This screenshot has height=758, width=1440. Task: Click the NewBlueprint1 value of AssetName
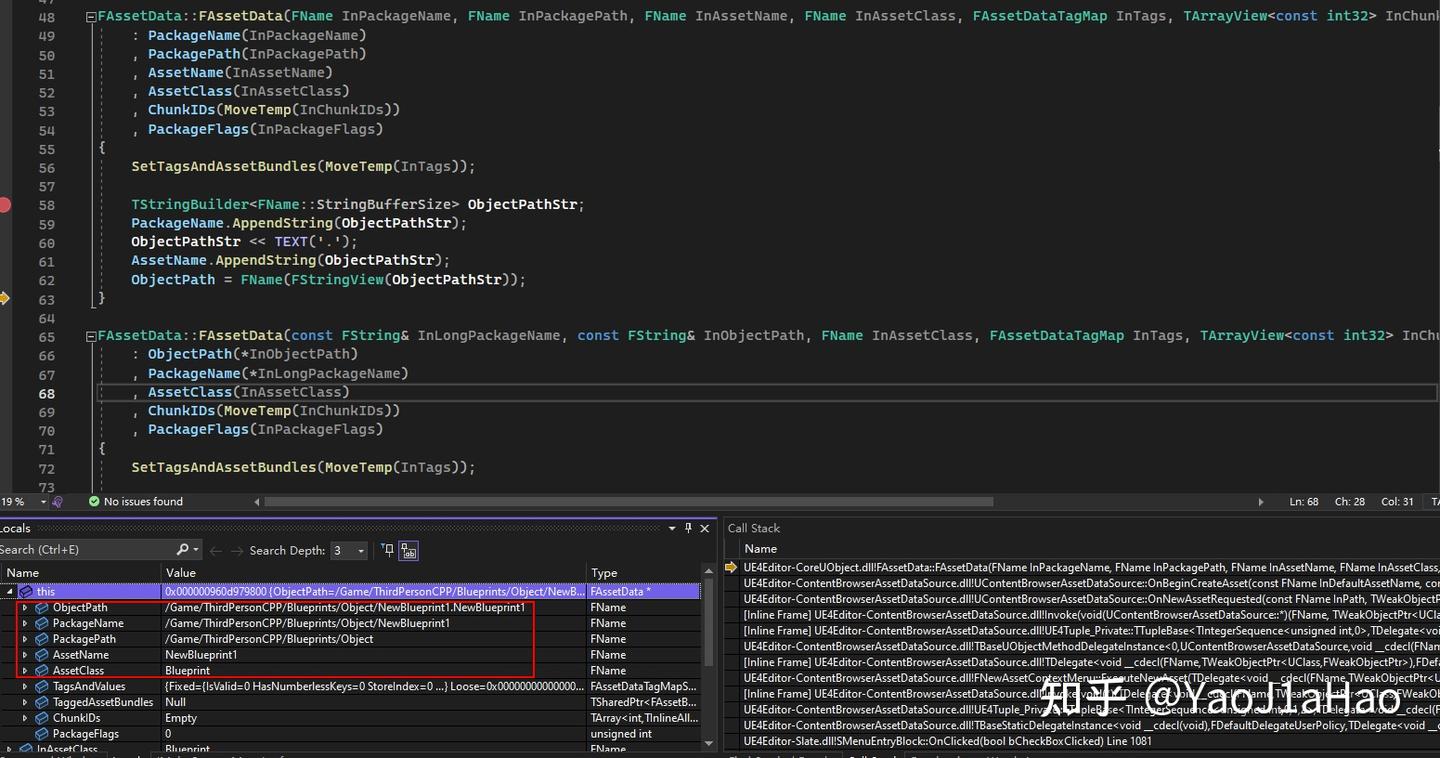point(201,655)
